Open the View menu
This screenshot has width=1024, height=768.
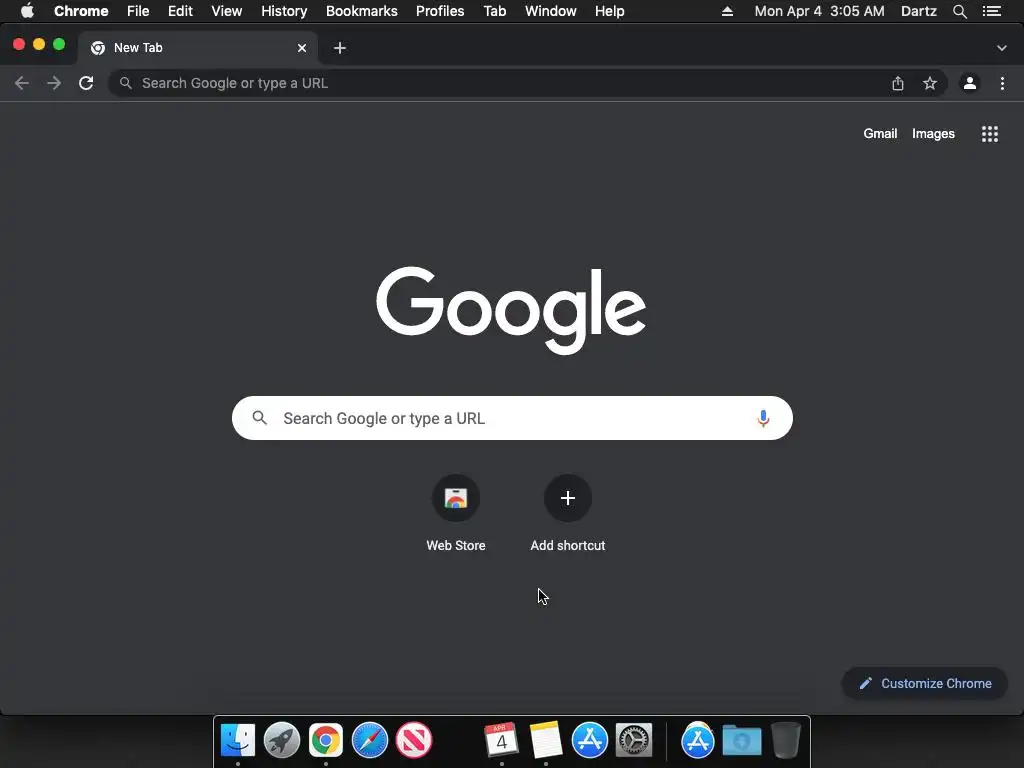click(227, 11)
